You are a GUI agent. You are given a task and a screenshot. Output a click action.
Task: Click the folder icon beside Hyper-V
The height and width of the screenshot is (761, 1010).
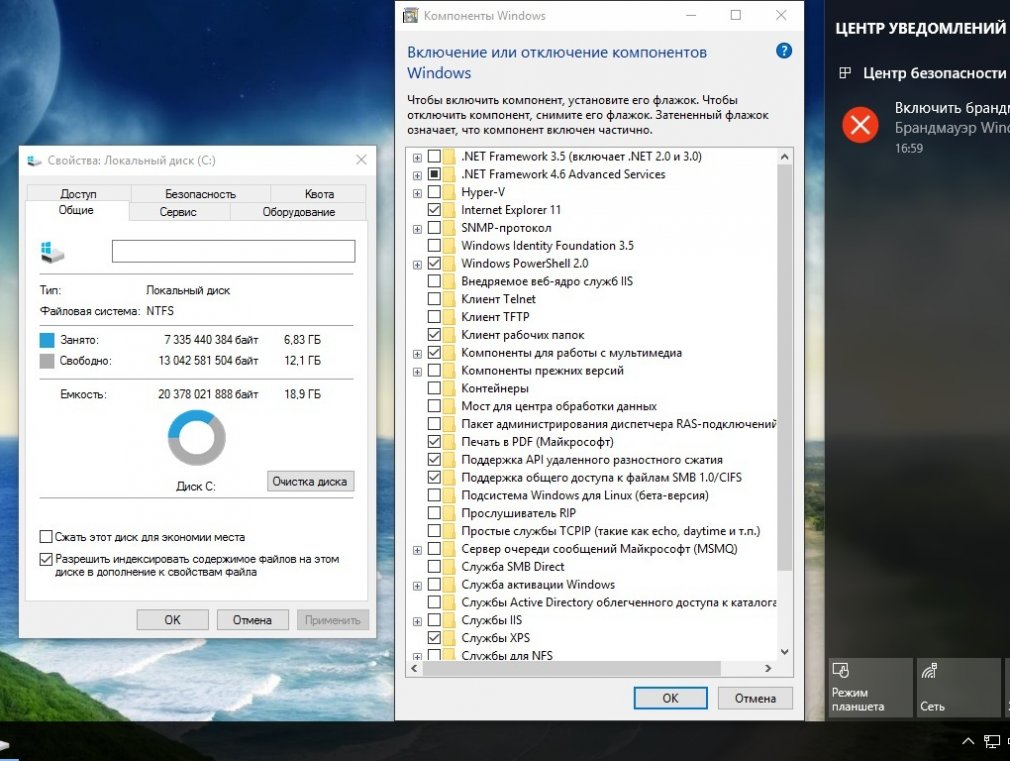449,192
